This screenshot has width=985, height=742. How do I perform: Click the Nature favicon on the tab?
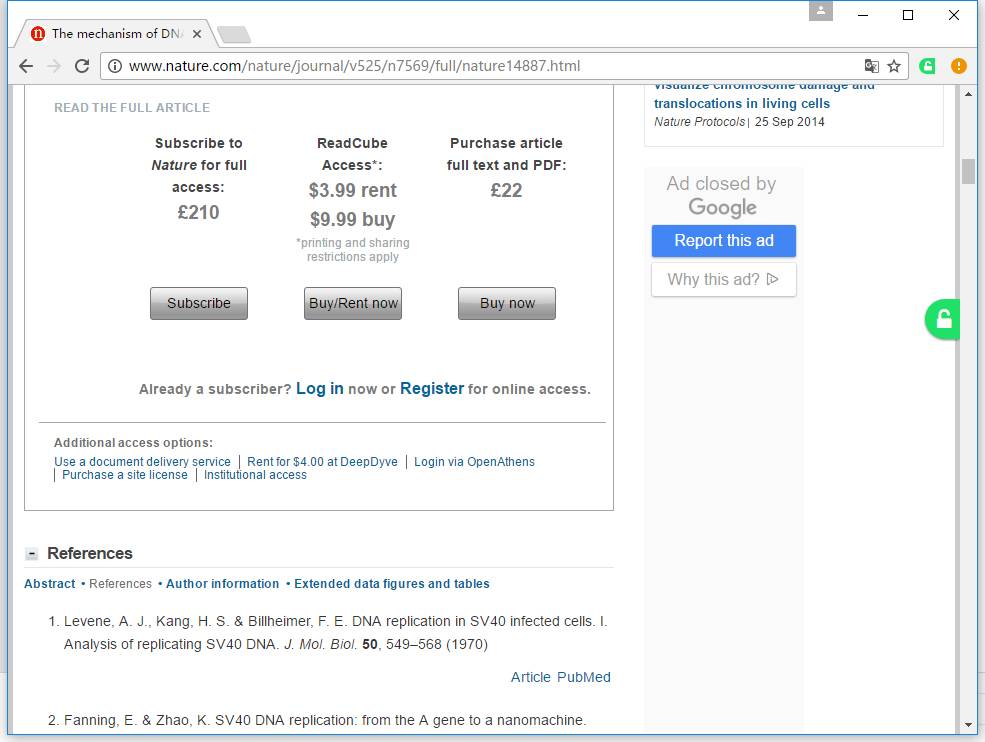pos(38,33)
